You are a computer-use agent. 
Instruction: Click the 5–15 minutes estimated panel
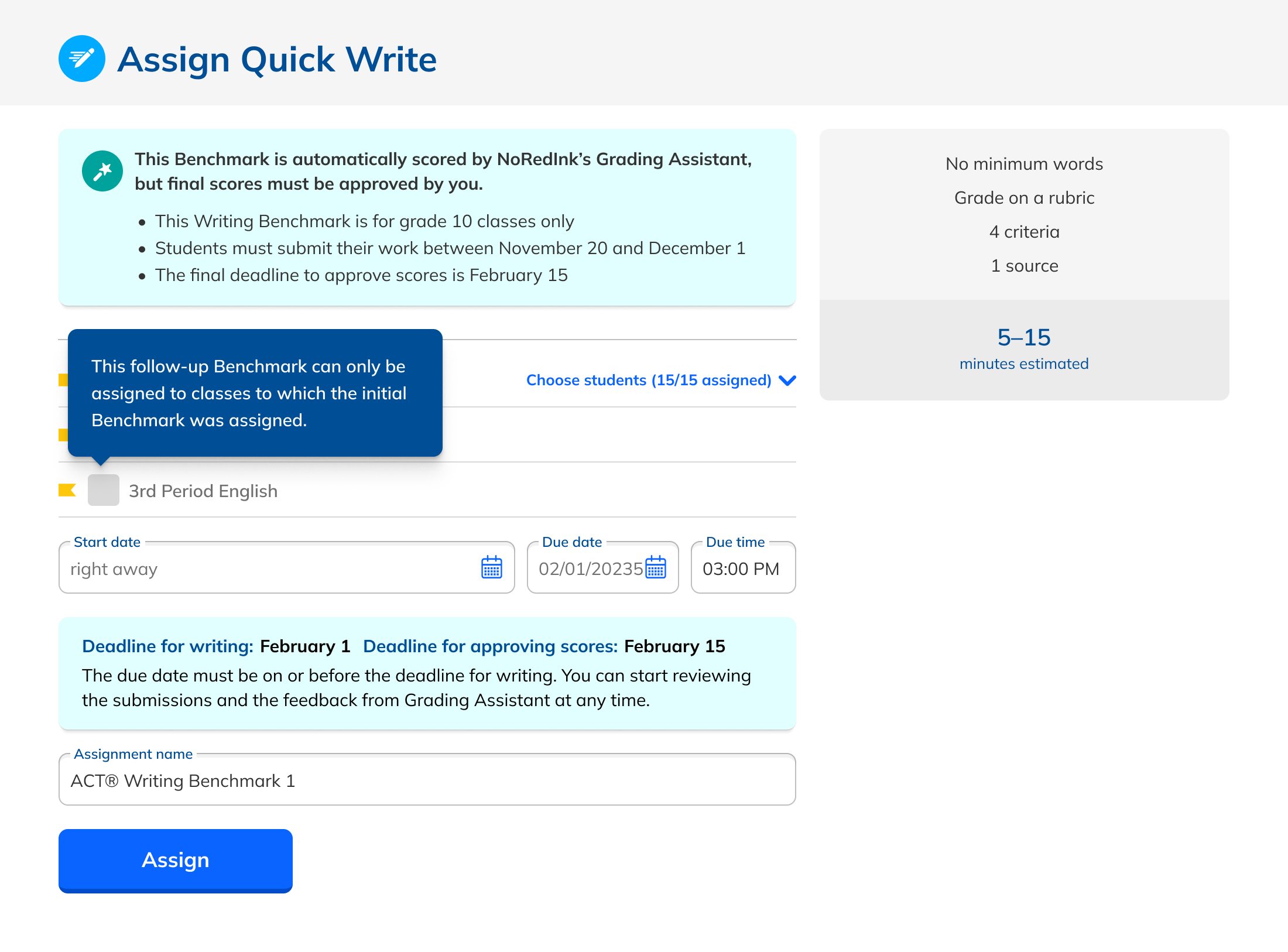pos(1024,350)
